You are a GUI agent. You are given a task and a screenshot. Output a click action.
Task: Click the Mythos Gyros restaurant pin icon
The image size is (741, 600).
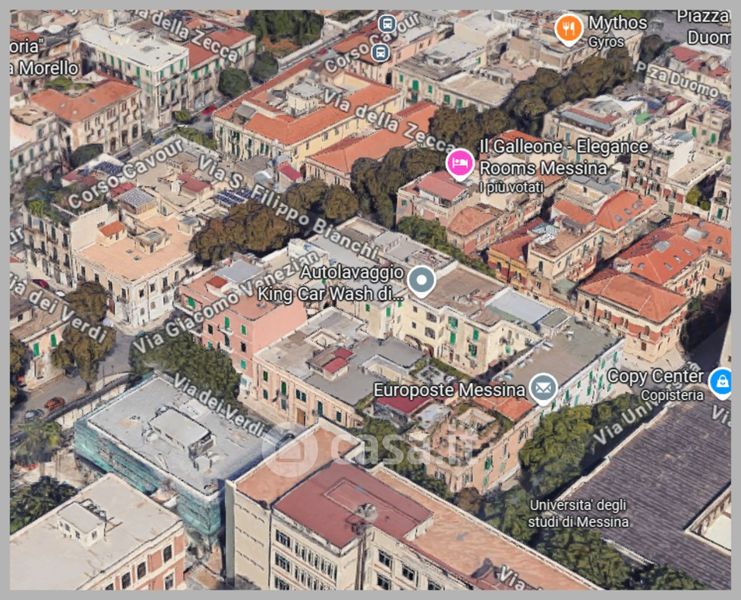pyautogui.click(x=569, y=30)
